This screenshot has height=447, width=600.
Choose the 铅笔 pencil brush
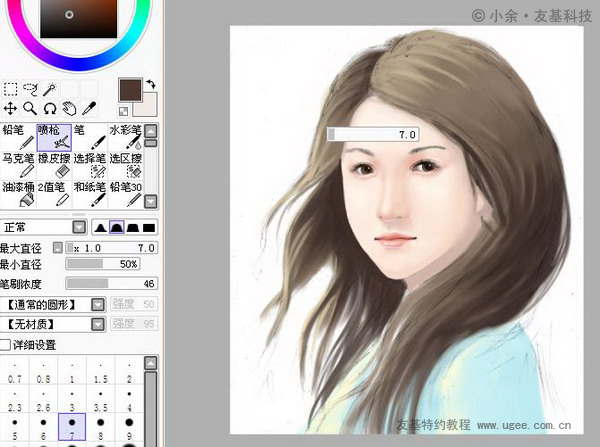[18, 137]
